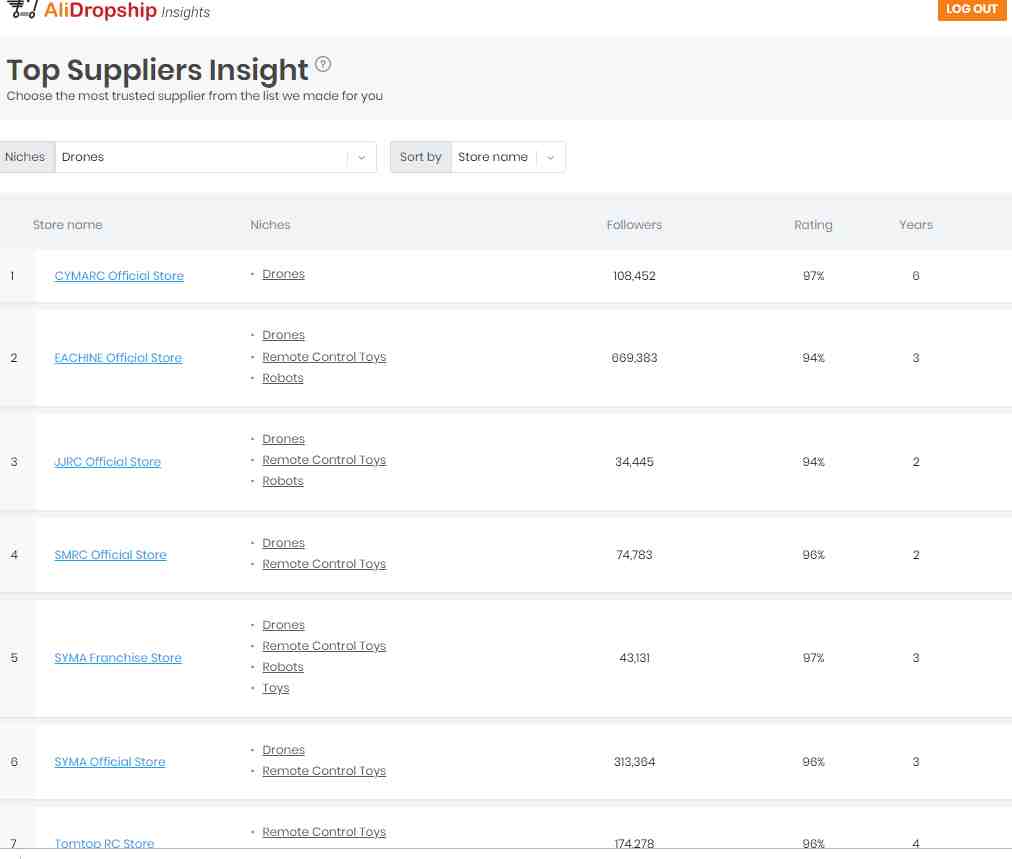Expand the Sort by Store name dropdown
The image size is (1012, 859).
pyautogui.click(x=508, y=157)
